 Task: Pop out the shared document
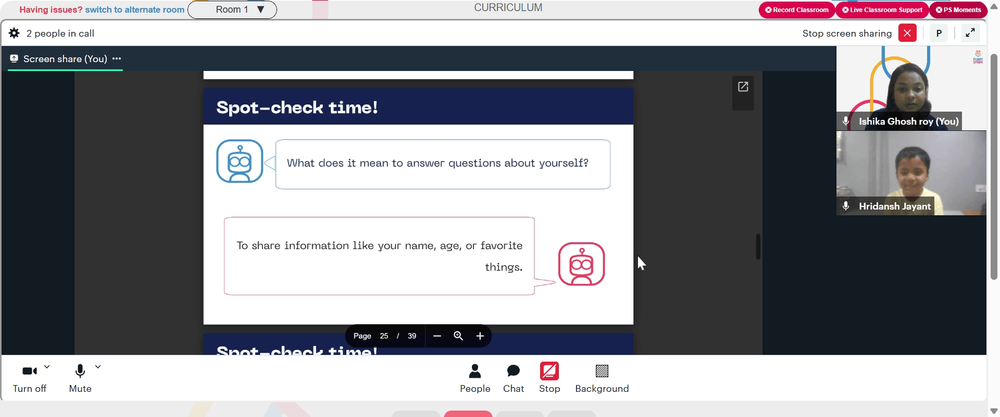coord(743,87)
